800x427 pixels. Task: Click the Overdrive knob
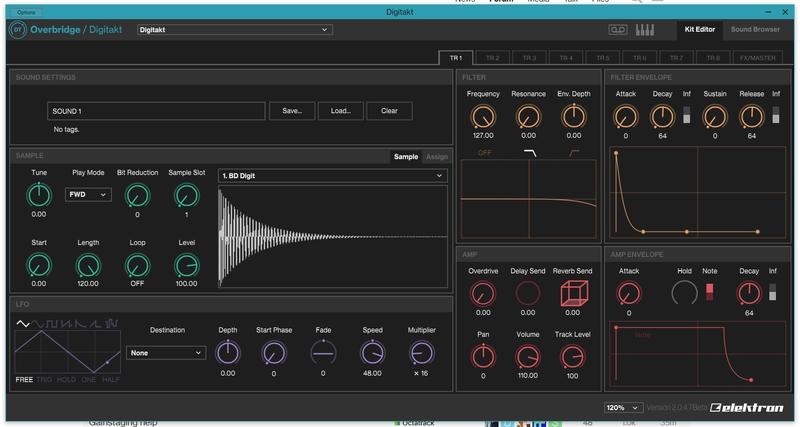point(483,294)
